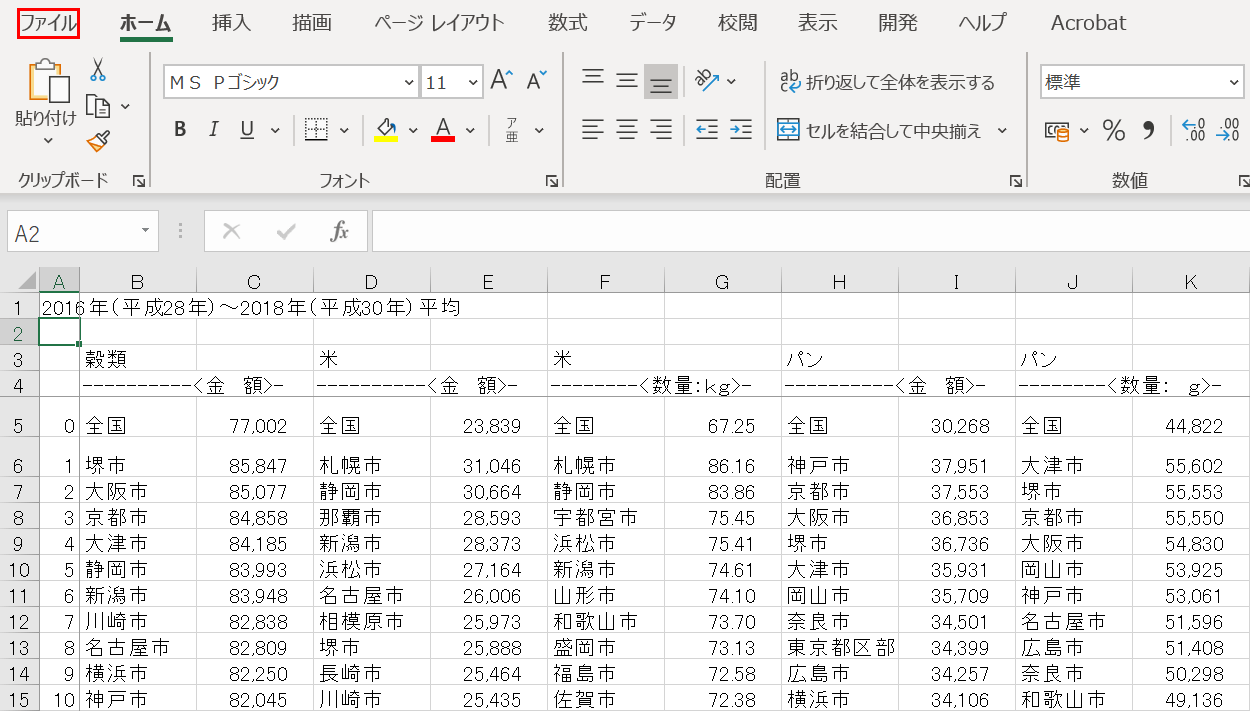This screenshot has height=711, width=1250.
Task: Expand font color dropdown arrow
Action: coord(470,130)
